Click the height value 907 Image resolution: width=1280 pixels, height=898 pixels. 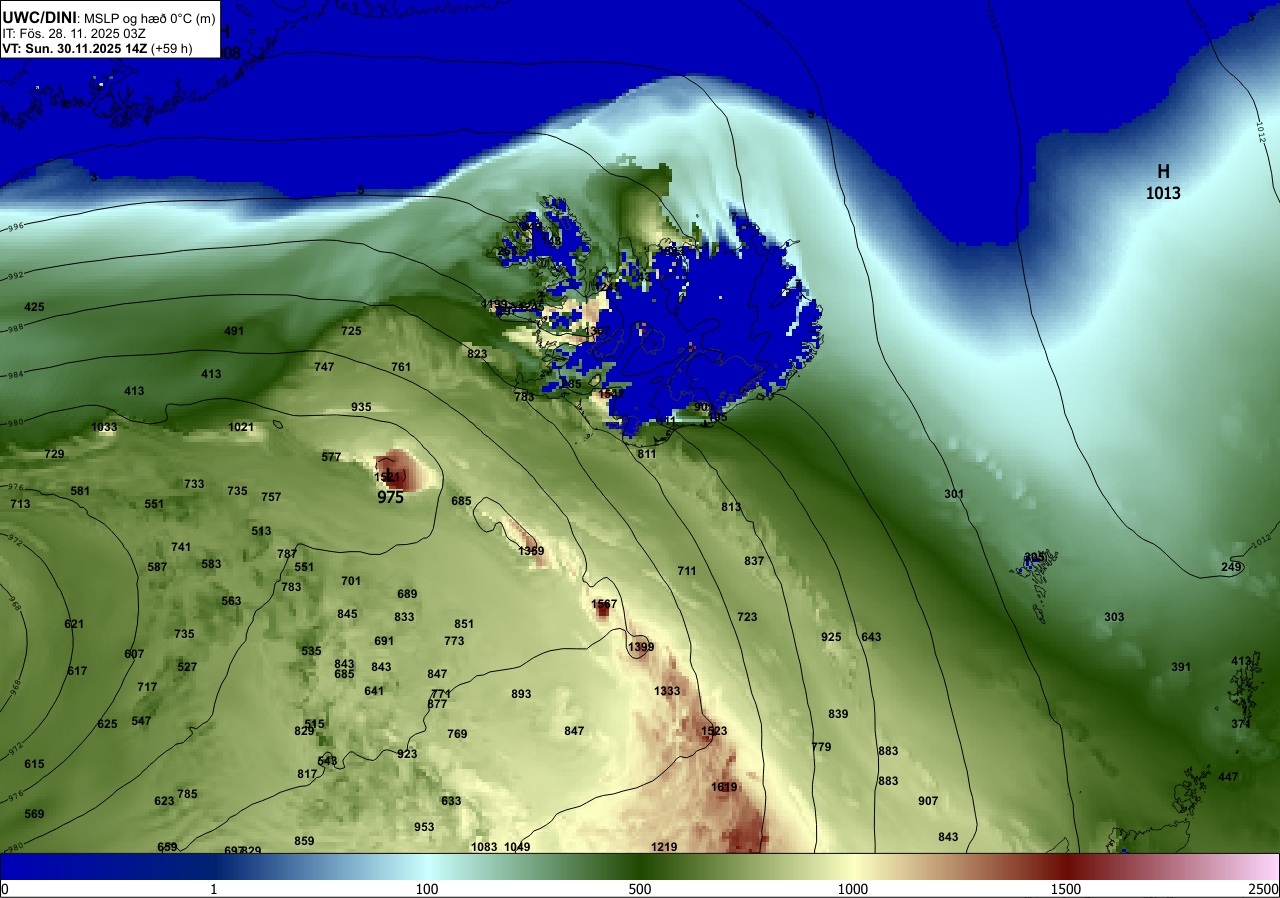tap(928, 801)
